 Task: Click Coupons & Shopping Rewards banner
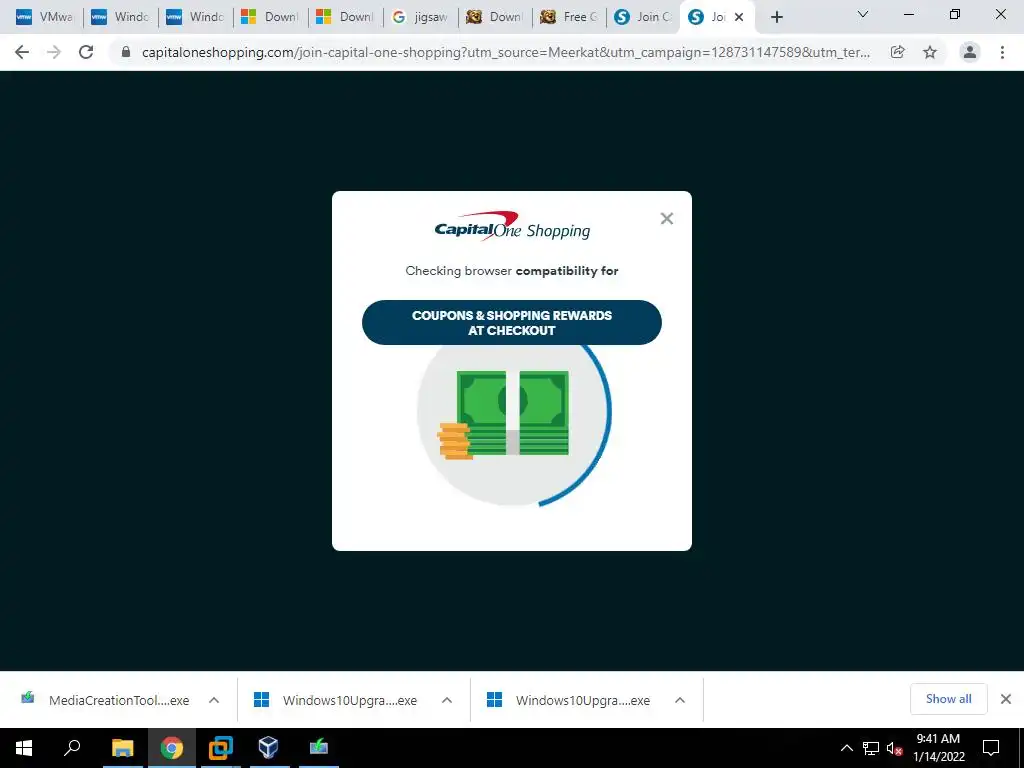point(512,323)
